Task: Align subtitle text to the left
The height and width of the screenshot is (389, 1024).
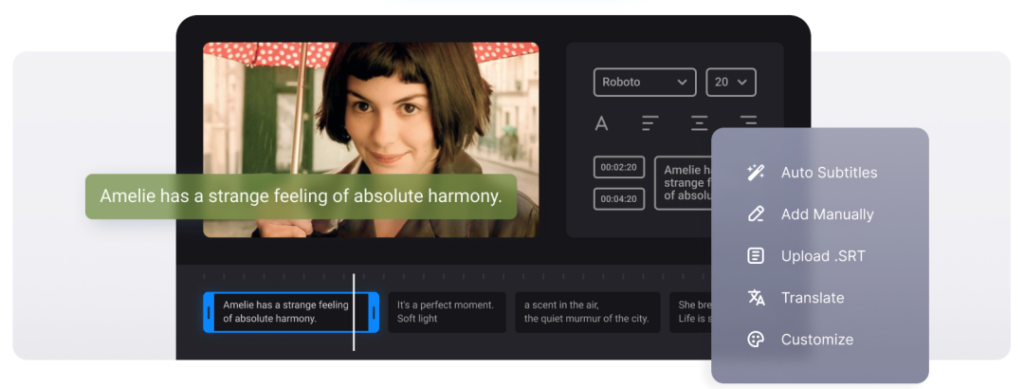Action: click(x=650, y=123)
